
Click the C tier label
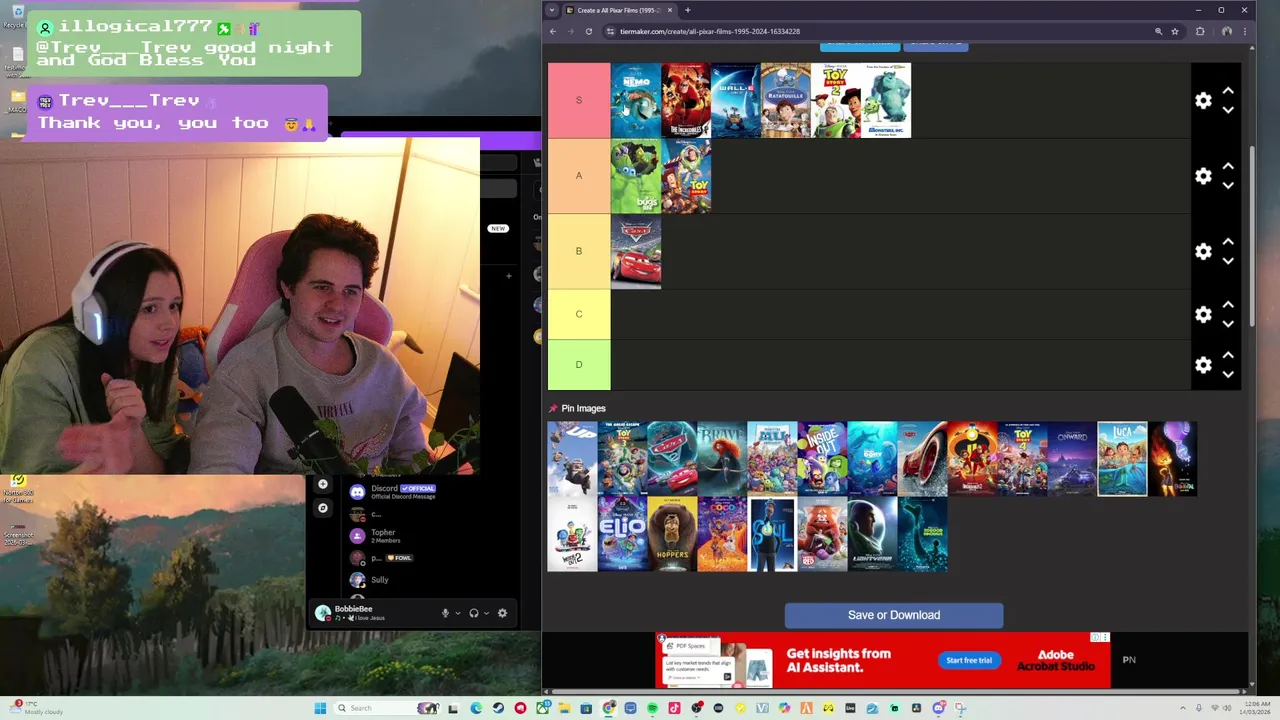[579, 314]
